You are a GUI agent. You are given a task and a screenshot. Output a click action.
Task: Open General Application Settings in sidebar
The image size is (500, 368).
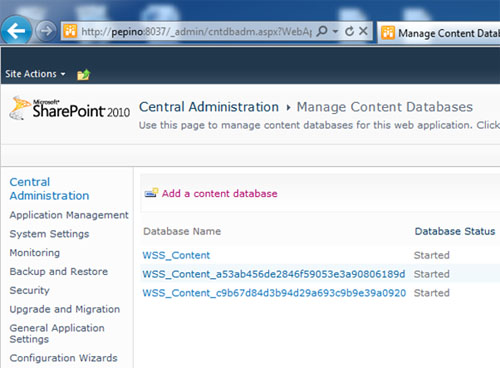[57, 333]
